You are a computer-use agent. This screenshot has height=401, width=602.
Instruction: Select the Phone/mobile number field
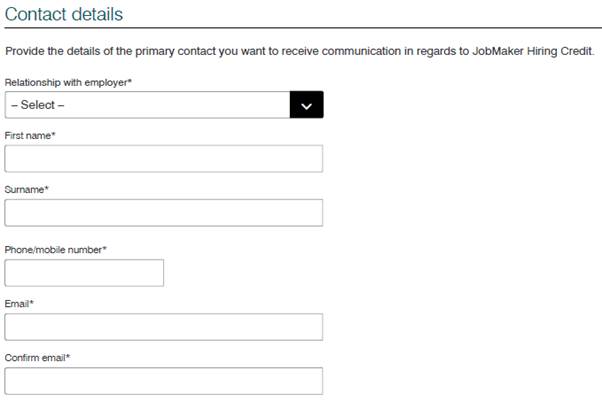(84, 273)
